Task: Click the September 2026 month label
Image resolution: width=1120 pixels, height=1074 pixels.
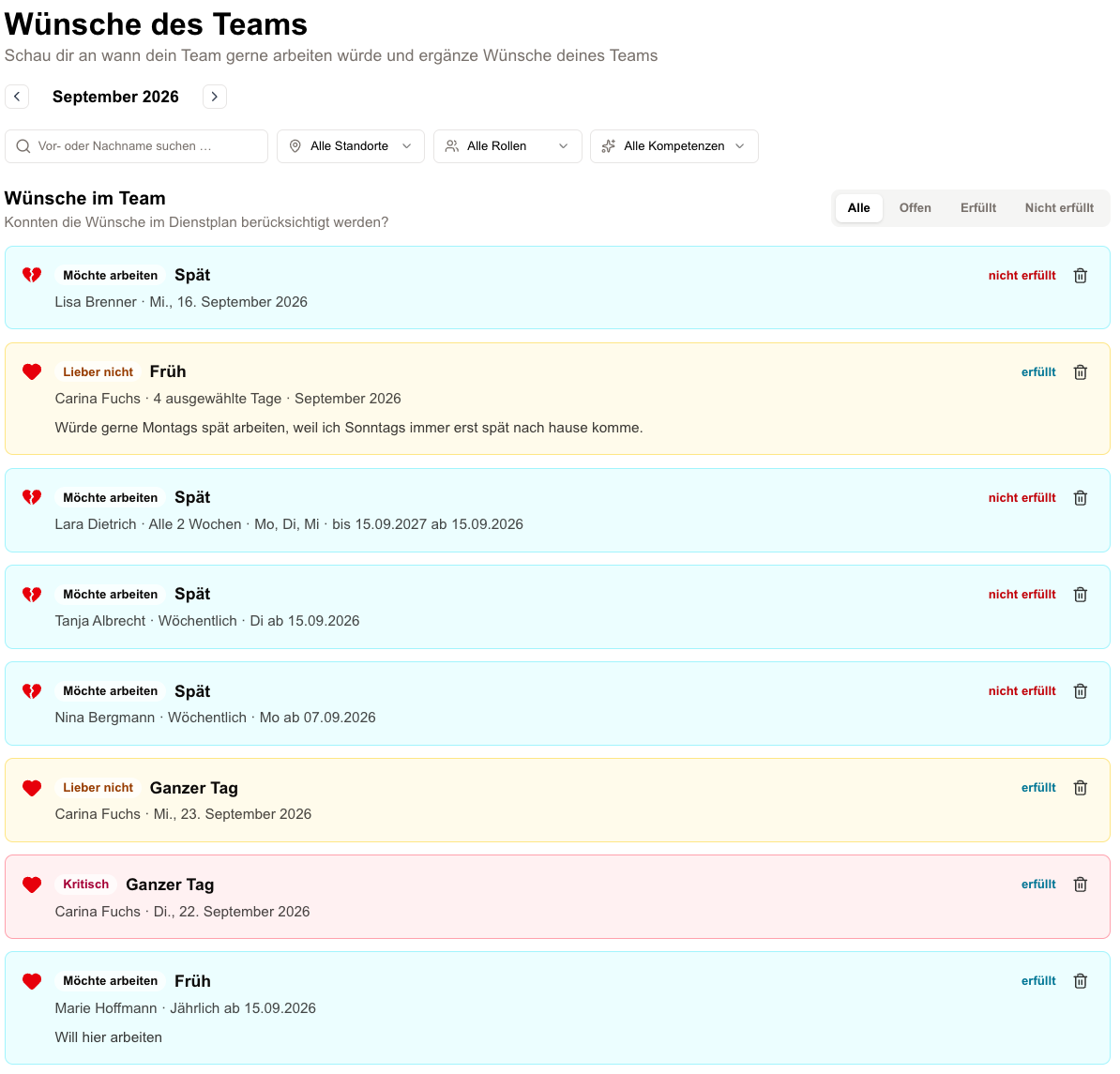Action: tap(115, 97)
